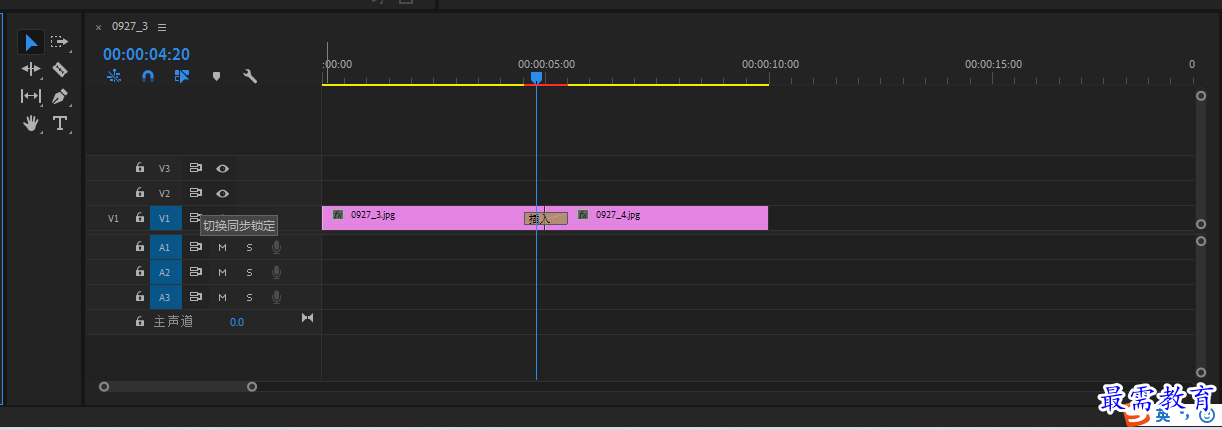1222x430 pixels.
Task: Toggle lock on master audio track
Action: [140, 322]
